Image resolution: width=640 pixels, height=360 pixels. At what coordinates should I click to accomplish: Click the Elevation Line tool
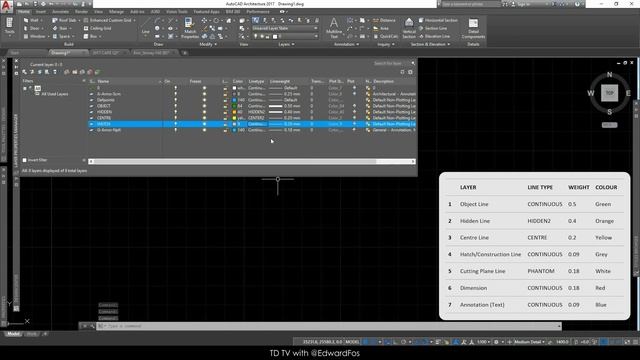(434, 36)
